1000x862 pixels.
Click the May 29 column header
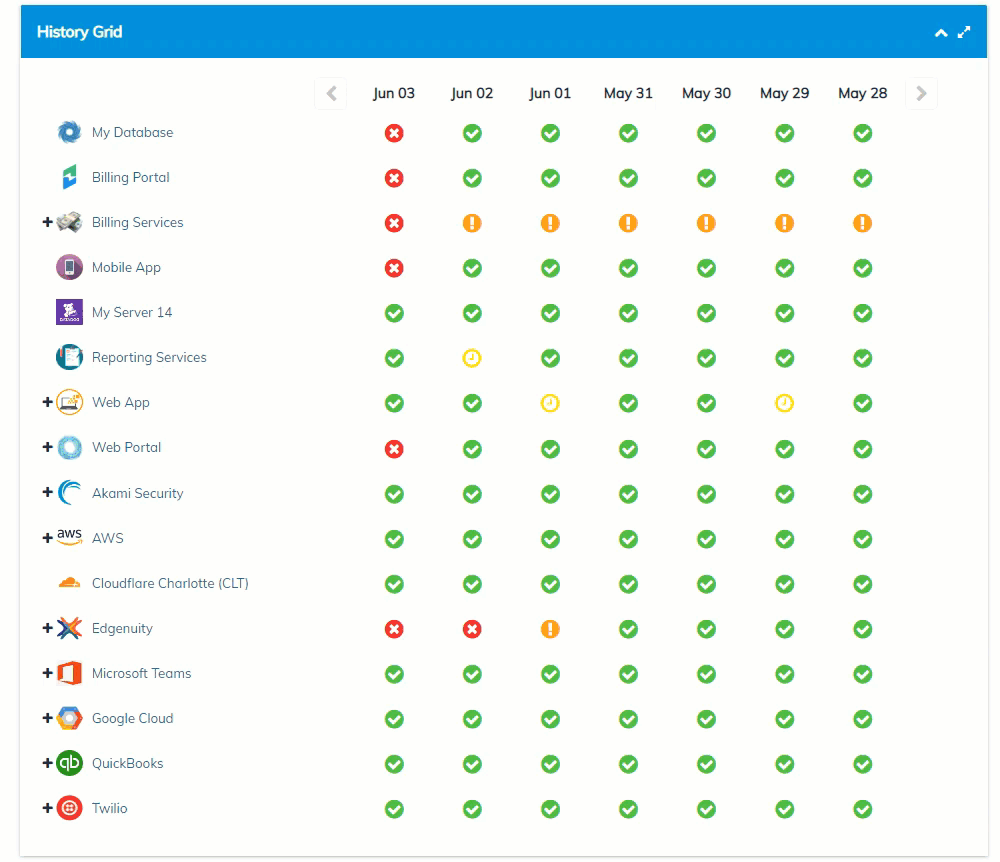[784, 94]
